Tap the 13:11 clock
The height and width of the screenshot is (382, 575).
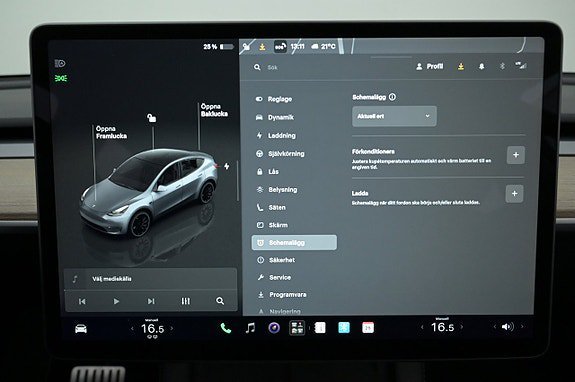[297, 47]
